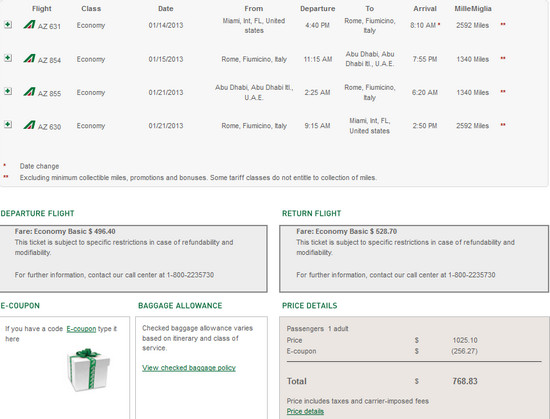Image resolution: width=550 pixels, height=419 pixels.
Task: Click departure time 11:15 AM
Action: [x=318, y=59]
